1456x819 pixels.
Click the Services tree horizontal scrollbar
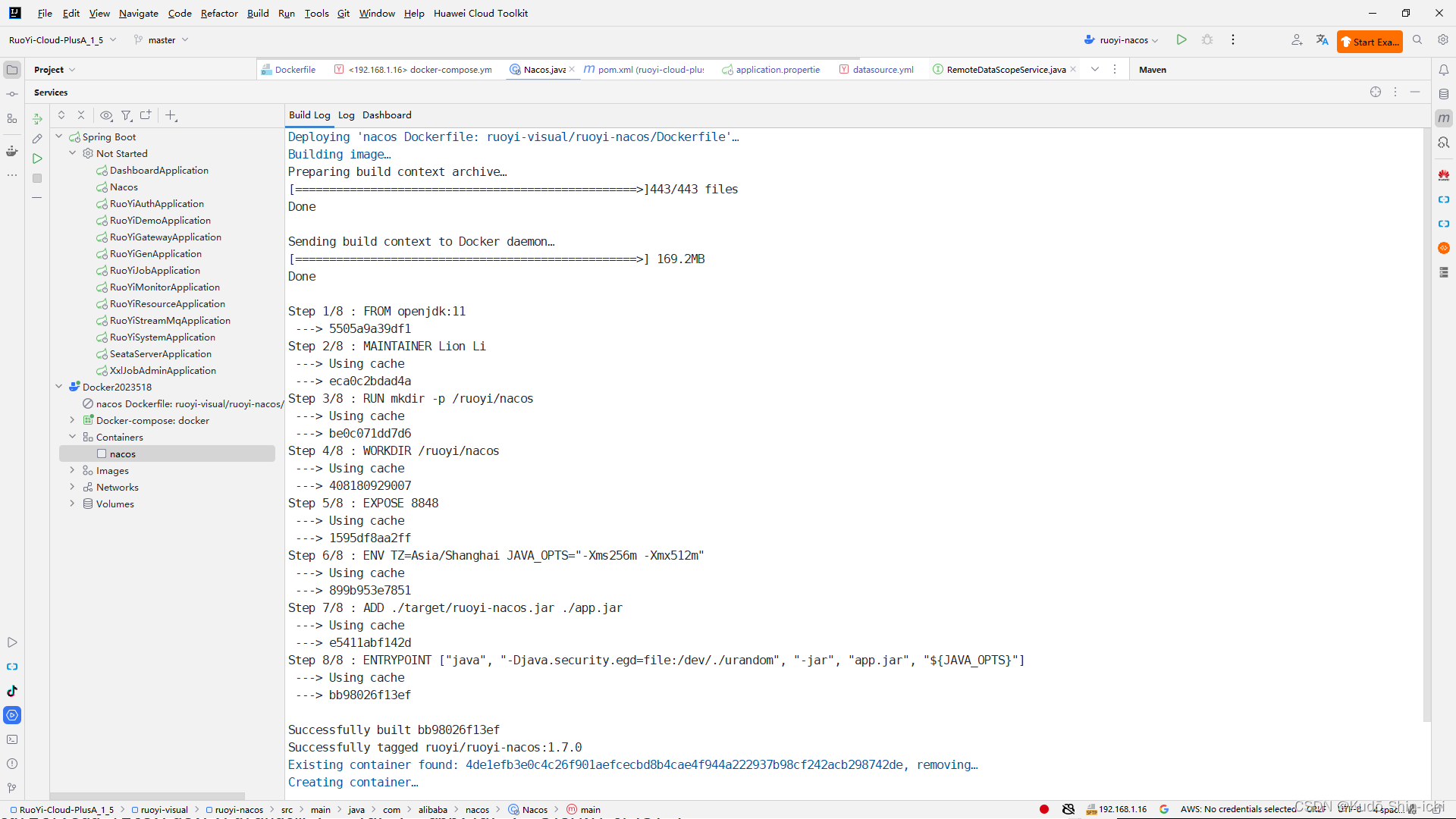(148, 795)
